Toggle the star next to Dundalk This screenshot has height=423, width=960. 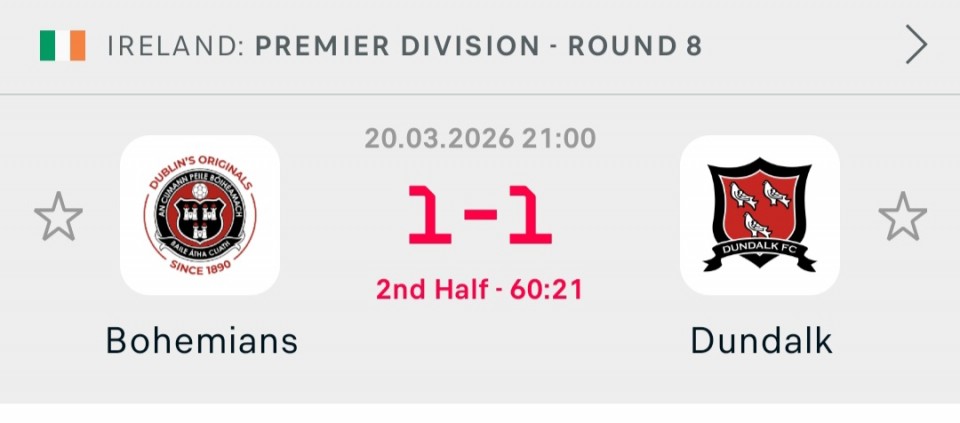tap(902, 216)
